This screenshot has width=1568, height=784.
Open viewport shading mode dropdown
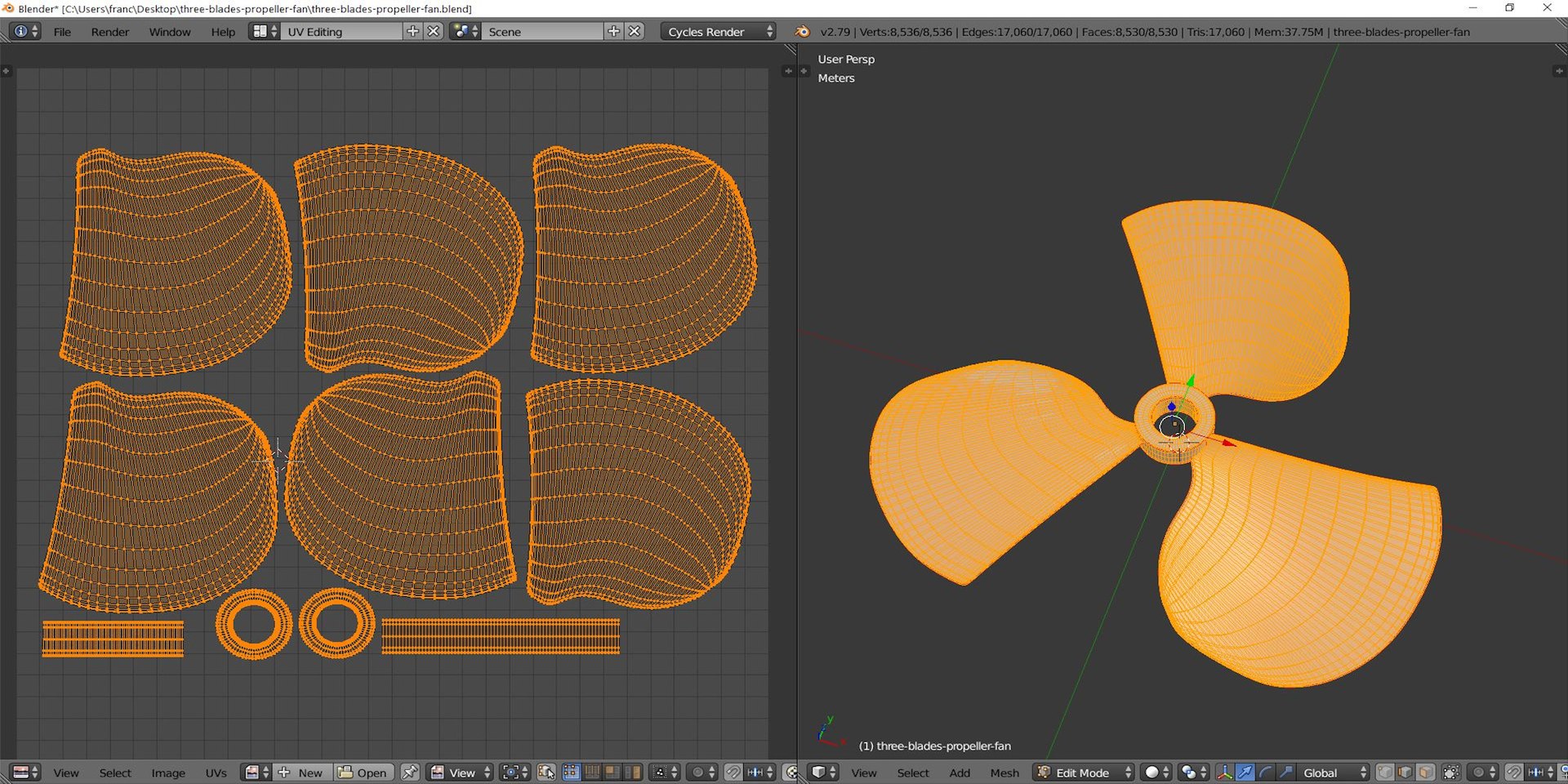(x=1156, y=773)
